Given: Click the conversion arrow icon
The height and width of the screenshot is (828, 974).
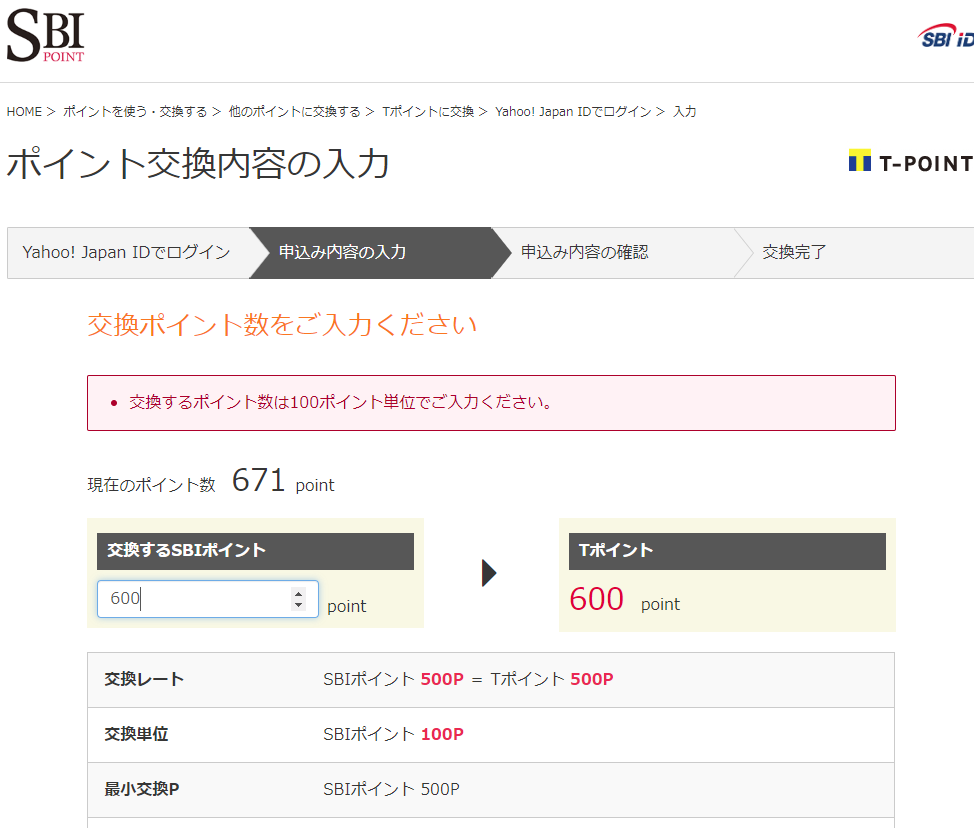Looking at the screenshot, I should 489,573.
